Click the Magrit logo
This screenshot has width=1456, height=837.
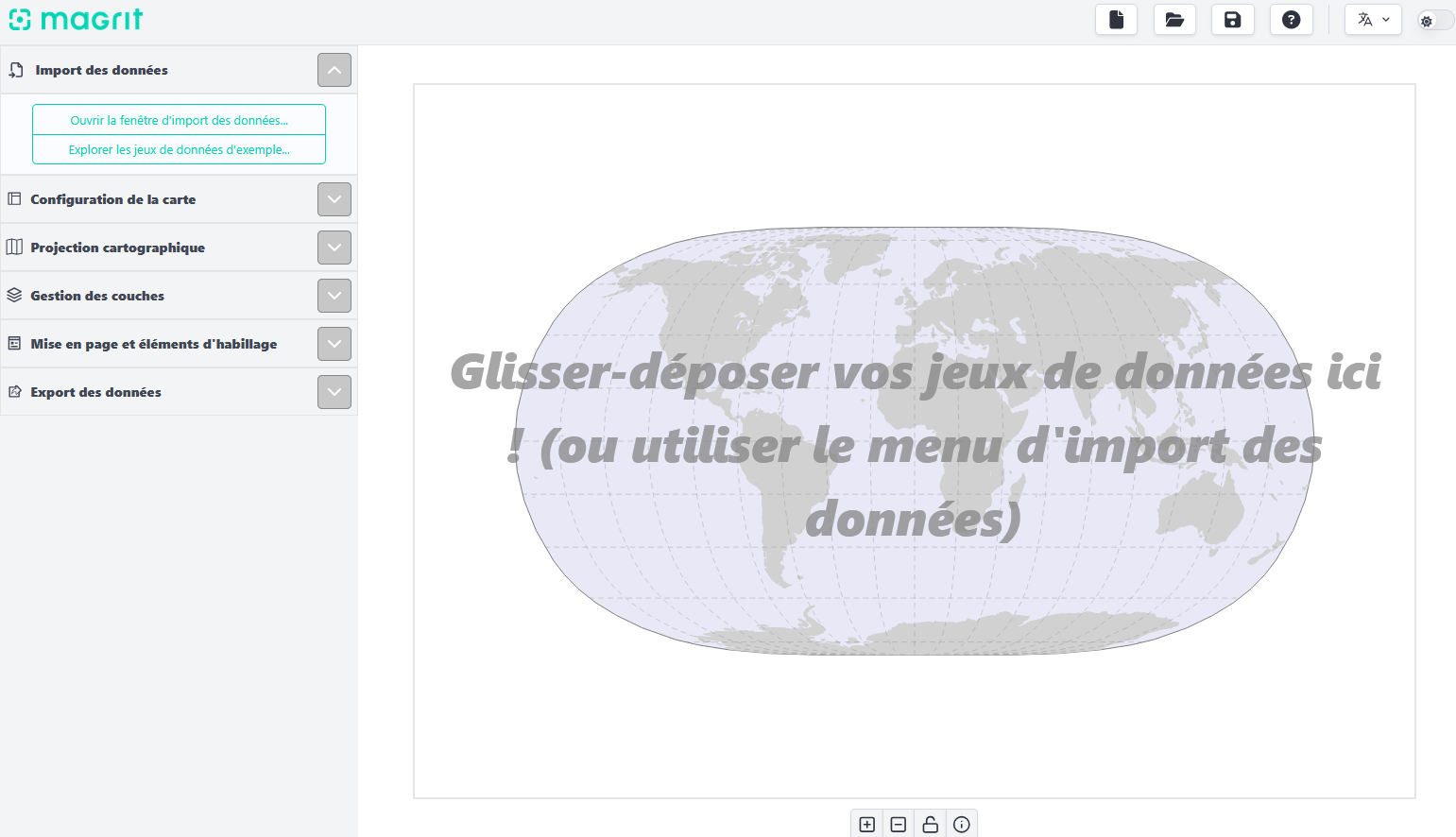point(76,20)
